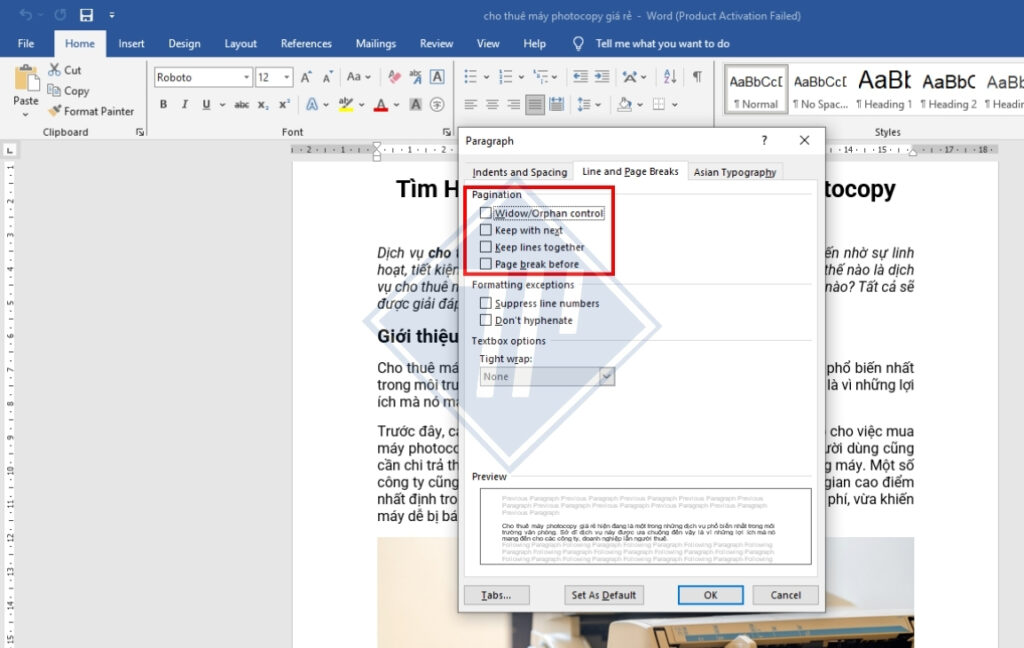This screenshot has width=1024, height=648.
Task: Click the Text Effects glowing A icon
Action: coord(312,105)
